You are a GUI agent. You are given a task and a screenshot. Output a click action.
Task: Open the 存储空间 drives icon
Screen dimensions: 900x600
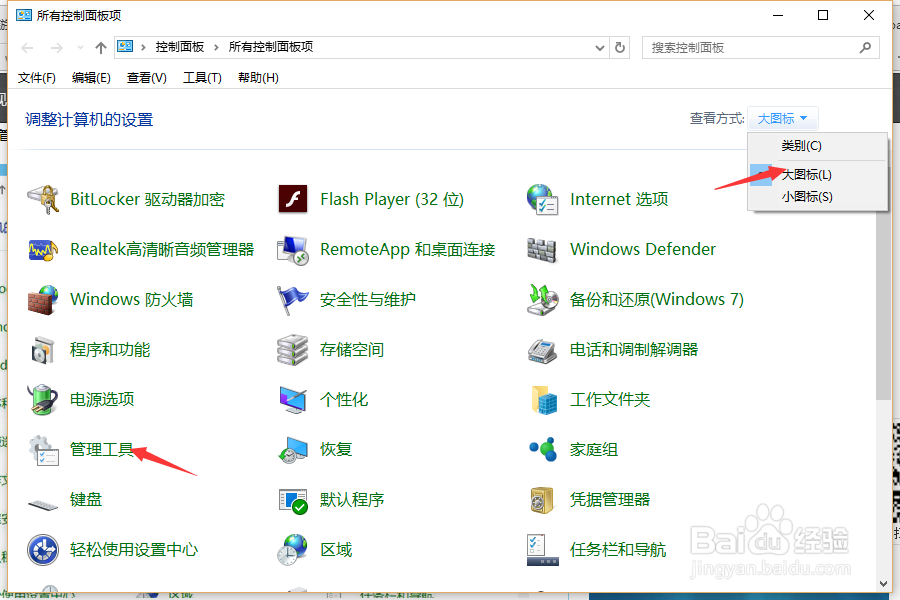click(293, 350)
